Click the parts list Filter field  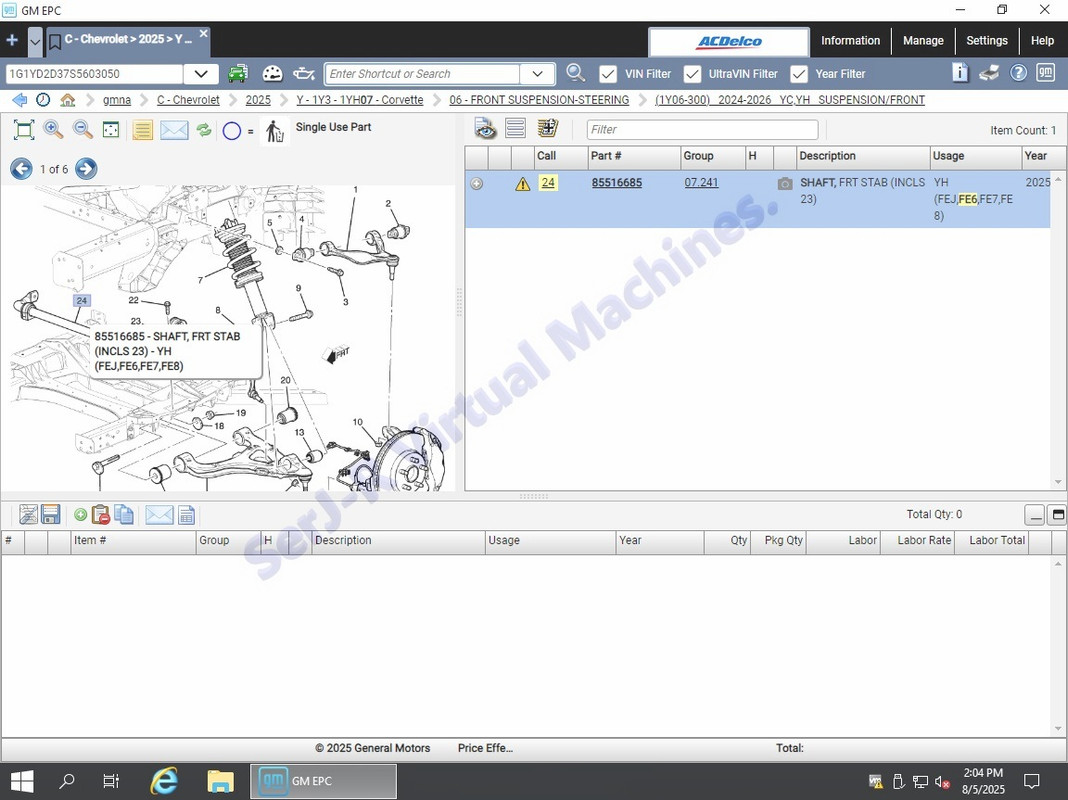702,129
